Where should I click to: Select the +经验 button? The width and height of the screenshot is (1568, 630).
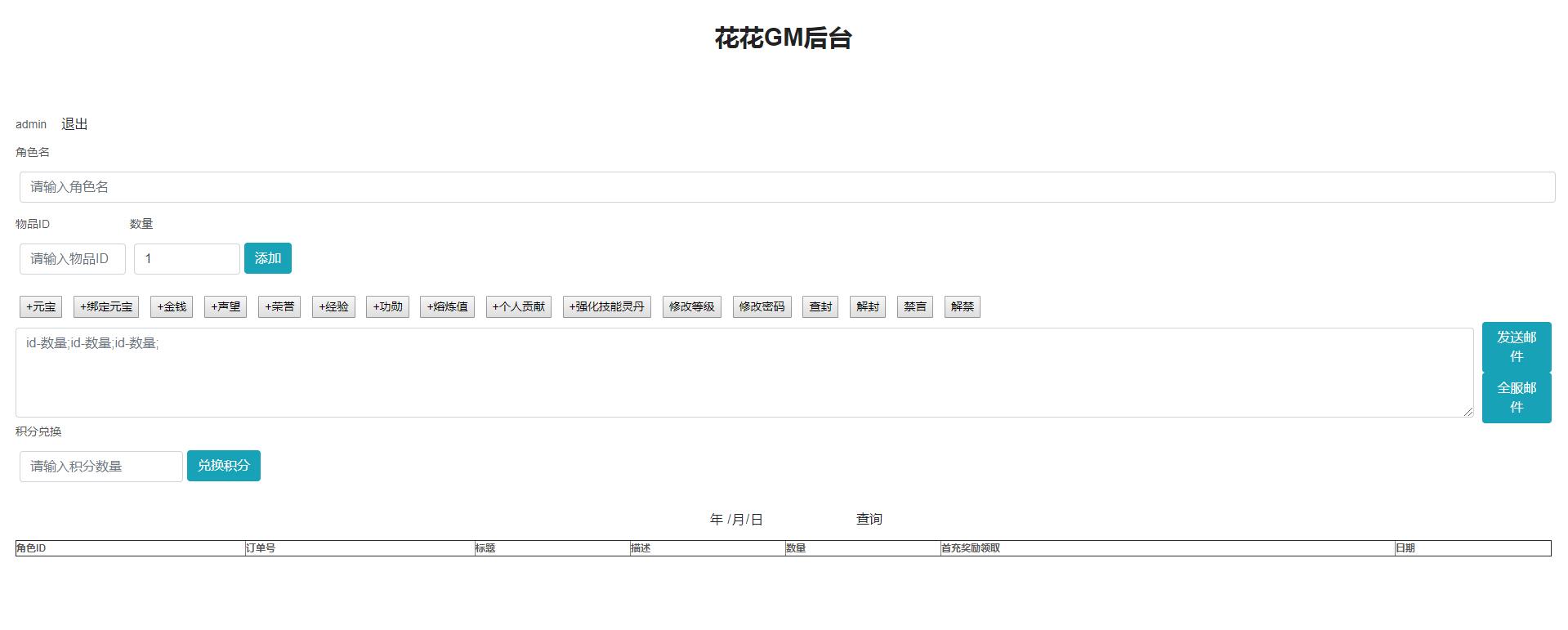(x=333, y=307)
